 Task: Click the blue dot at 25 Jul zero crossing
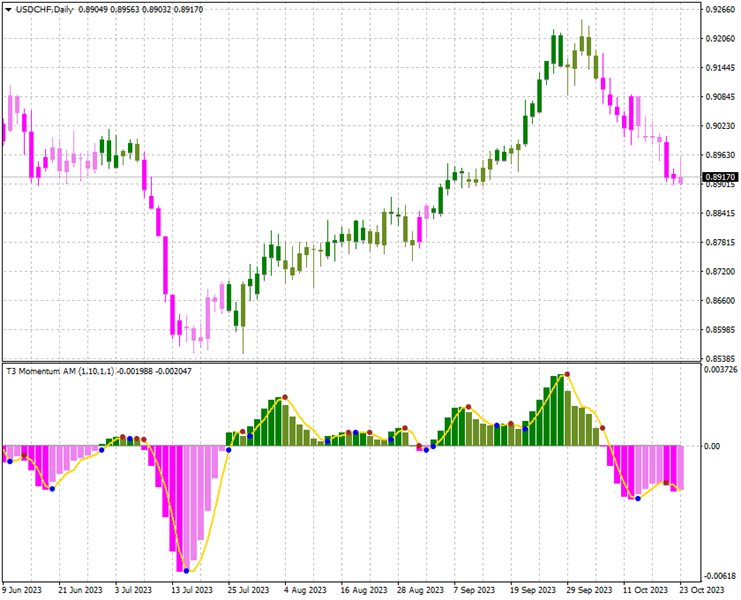tap(228, 450)
